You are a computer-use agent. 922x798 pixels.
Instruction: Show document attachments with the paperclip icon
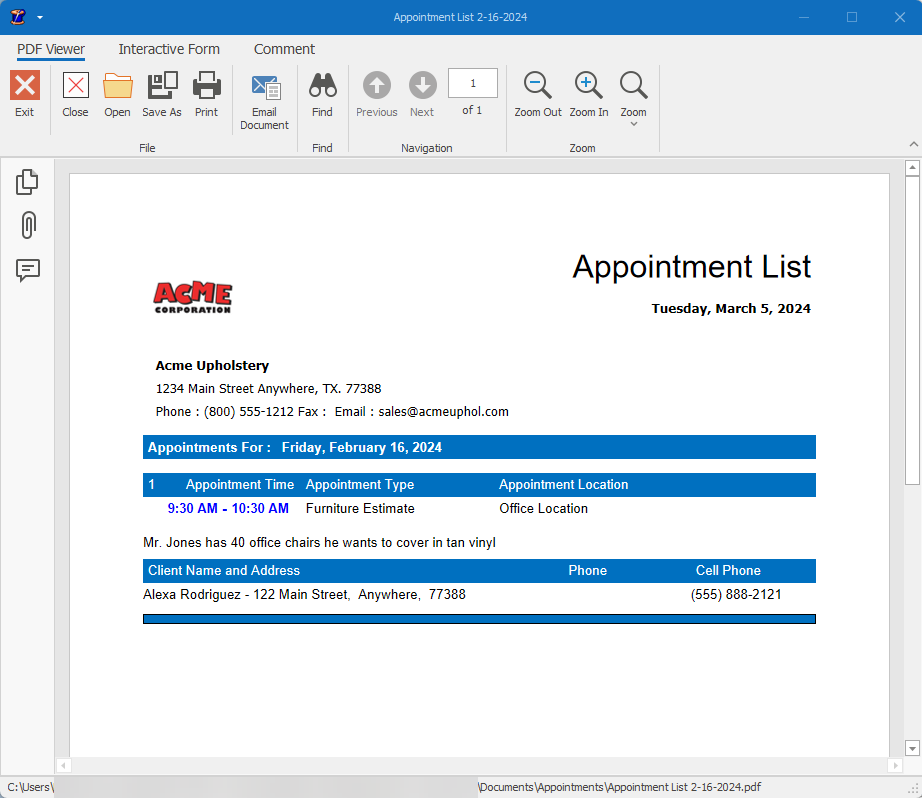pos(27,226)
